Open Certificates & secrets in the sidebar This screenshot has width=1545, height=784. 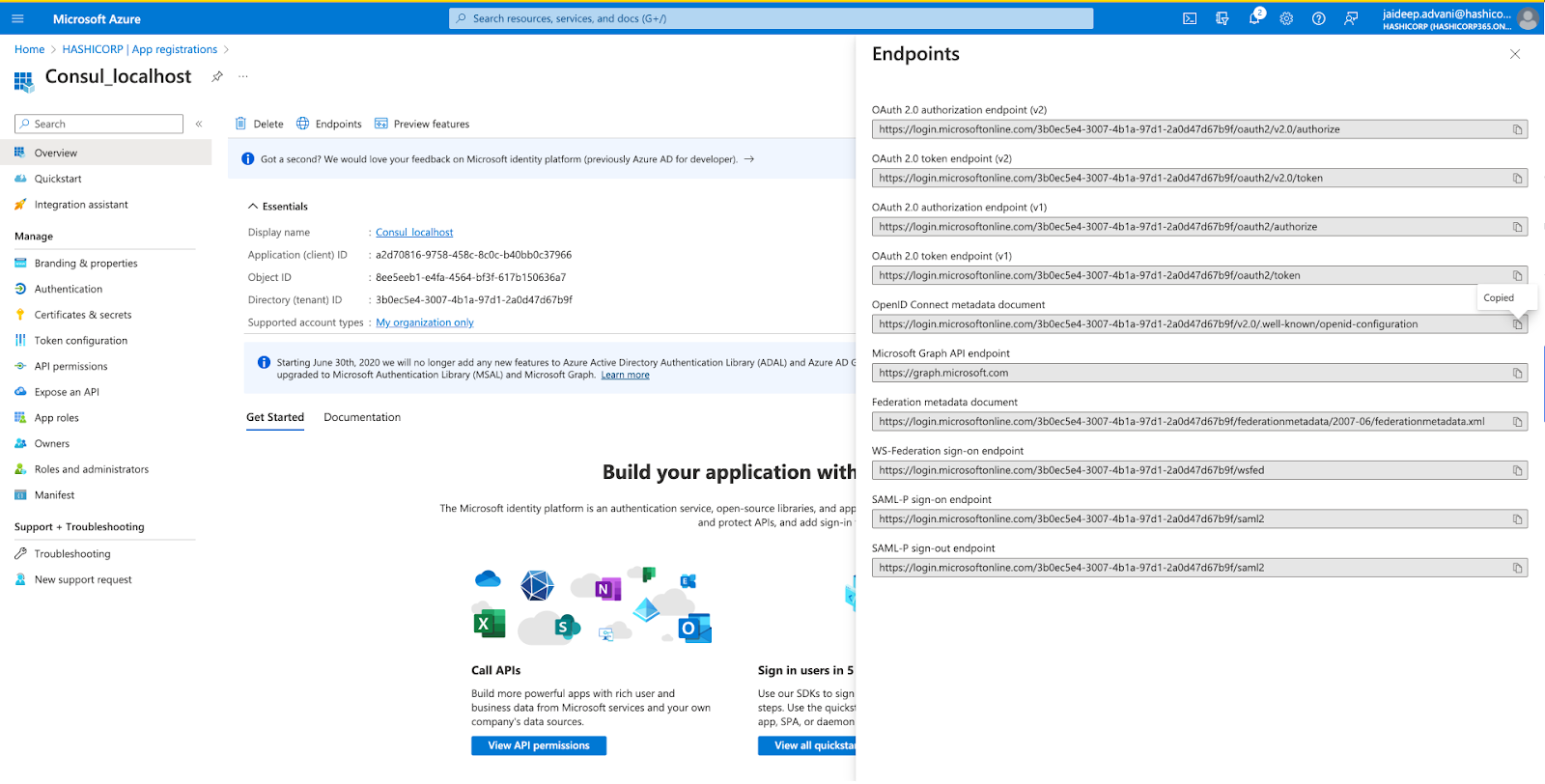[x=82, y=315]
